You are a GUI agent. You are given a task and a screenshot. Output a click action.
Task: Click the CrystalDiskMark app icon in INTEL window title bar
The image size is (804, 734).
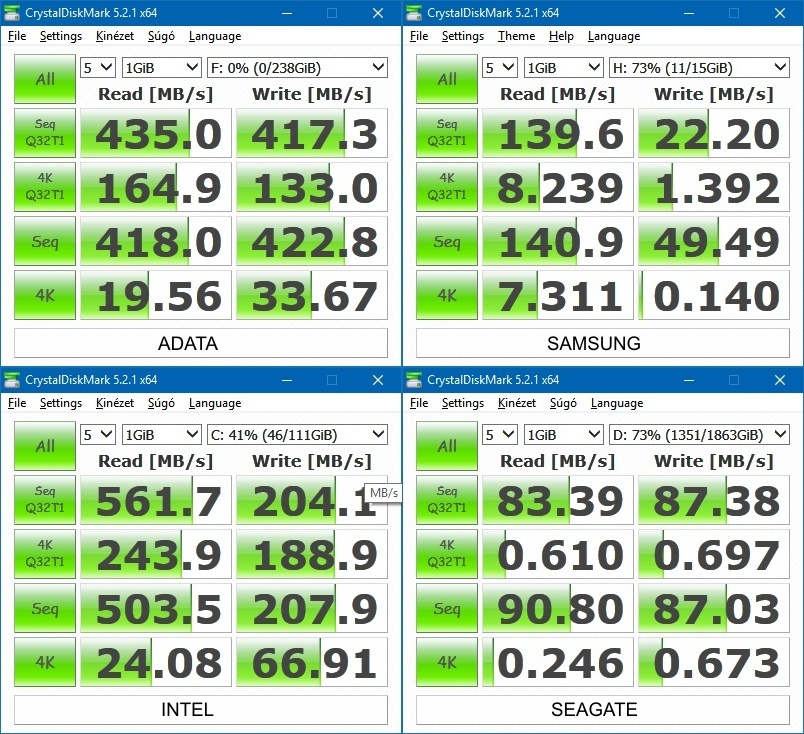click(12, 380)
